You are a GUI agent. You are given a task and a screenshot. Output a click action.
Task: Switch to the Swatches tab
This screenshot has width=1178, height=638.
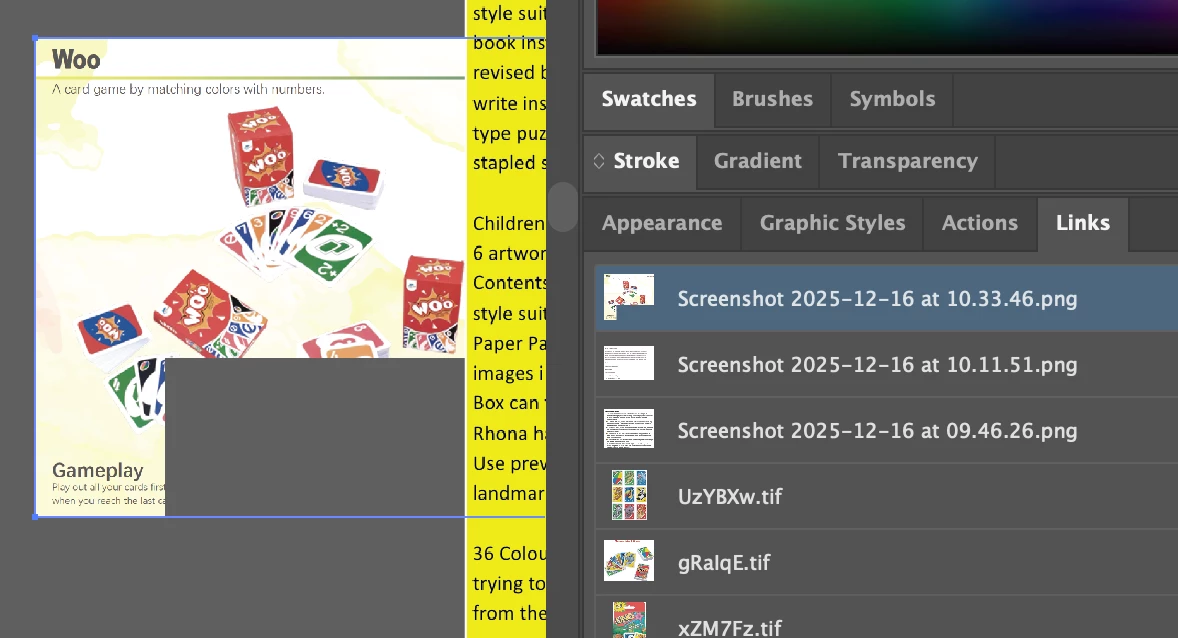pyautogui.click(x=648, y=99)
